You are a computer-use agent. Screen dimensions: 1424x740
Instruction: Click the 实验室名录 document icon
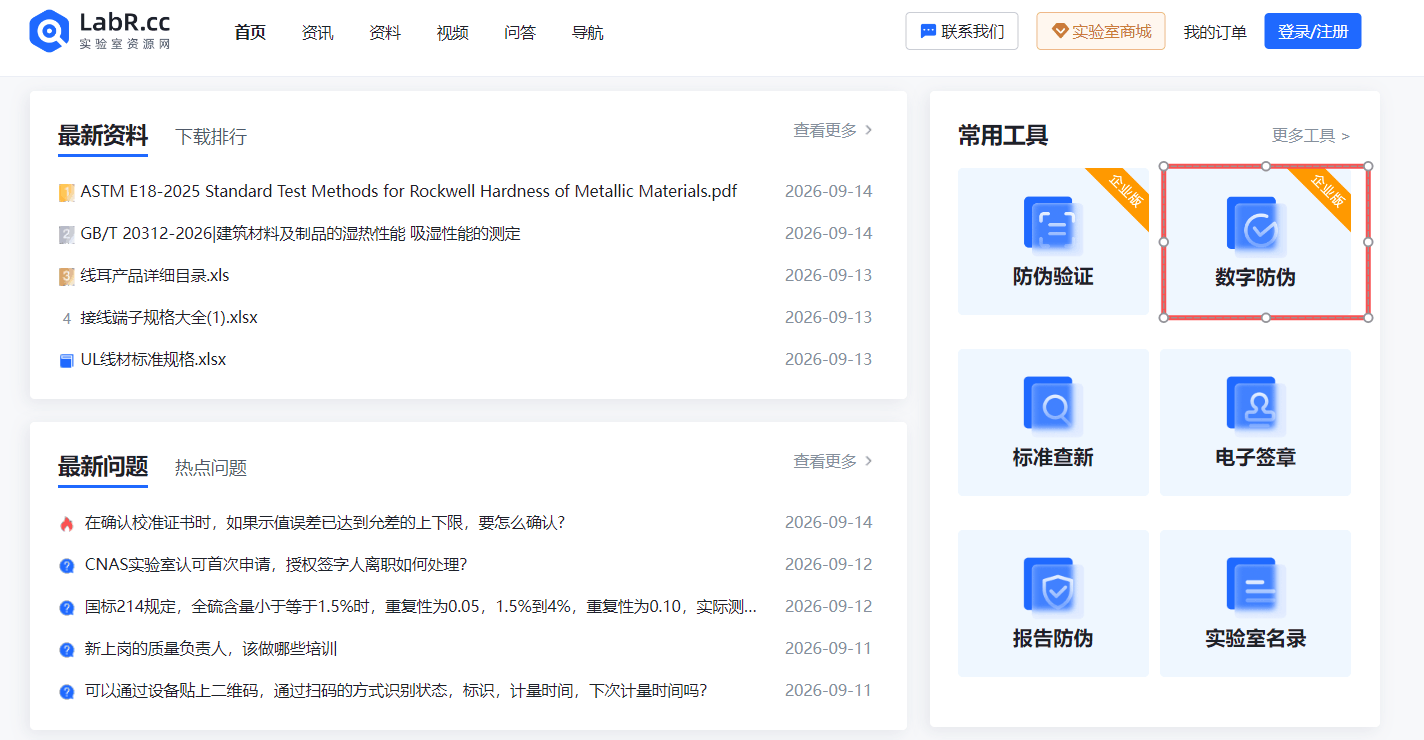[x=1256, y=587]
